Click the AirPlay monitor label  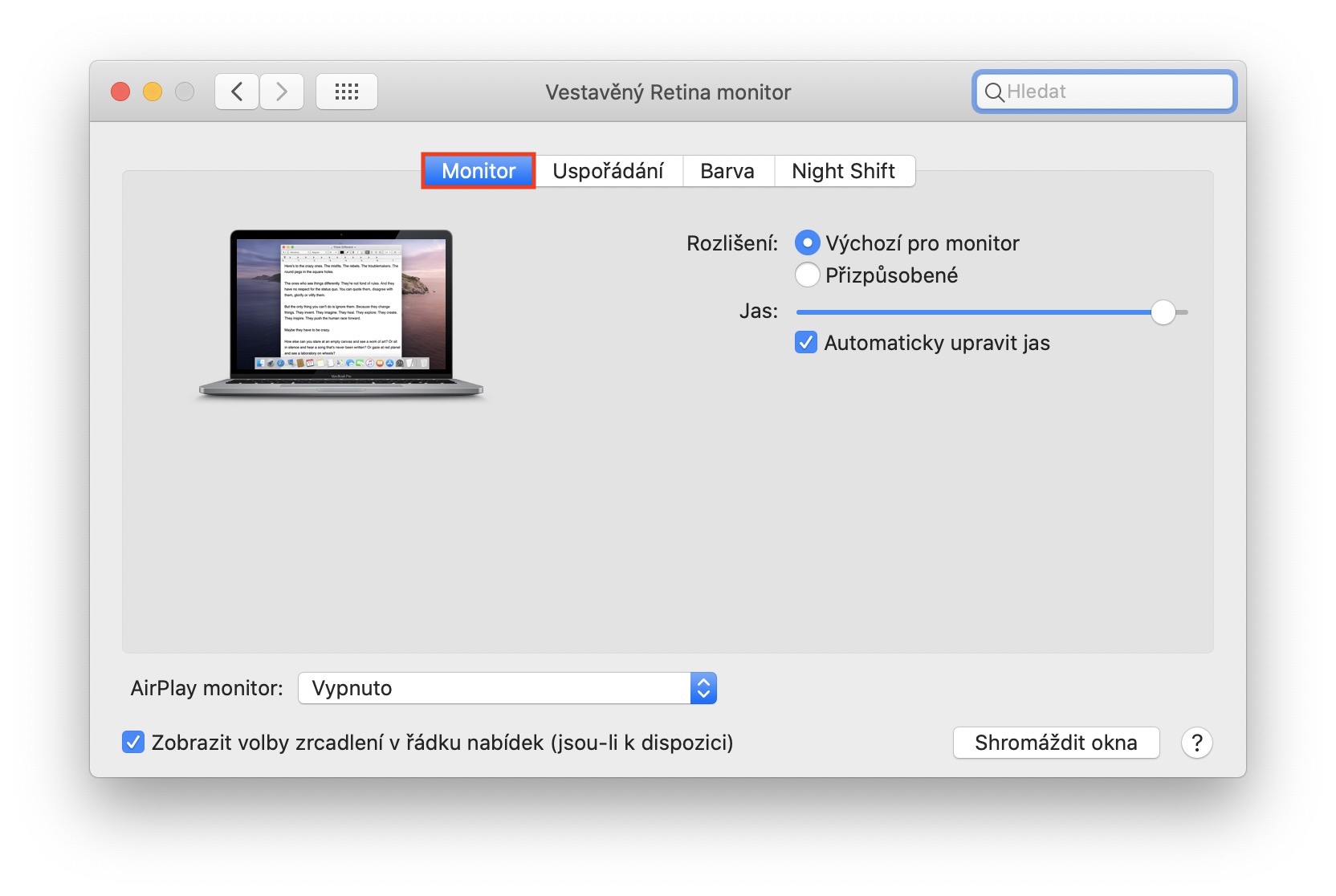pos(207,688)
